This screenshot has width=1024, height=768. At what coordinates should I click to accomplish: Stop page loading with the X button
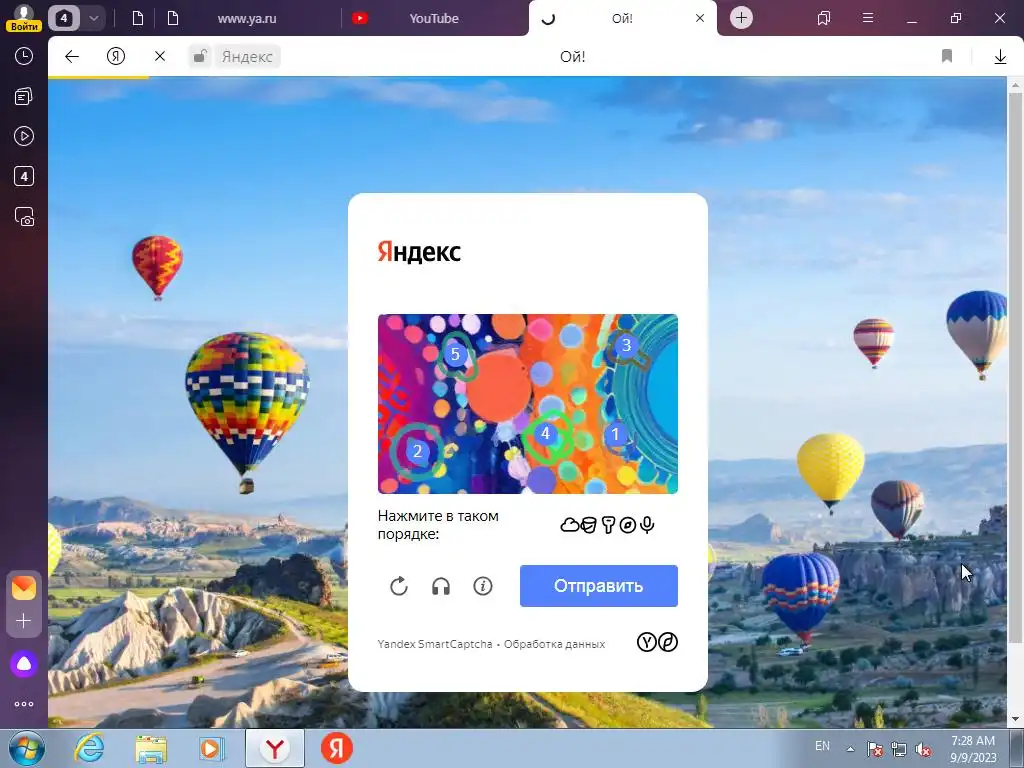(x=160, y=57)
